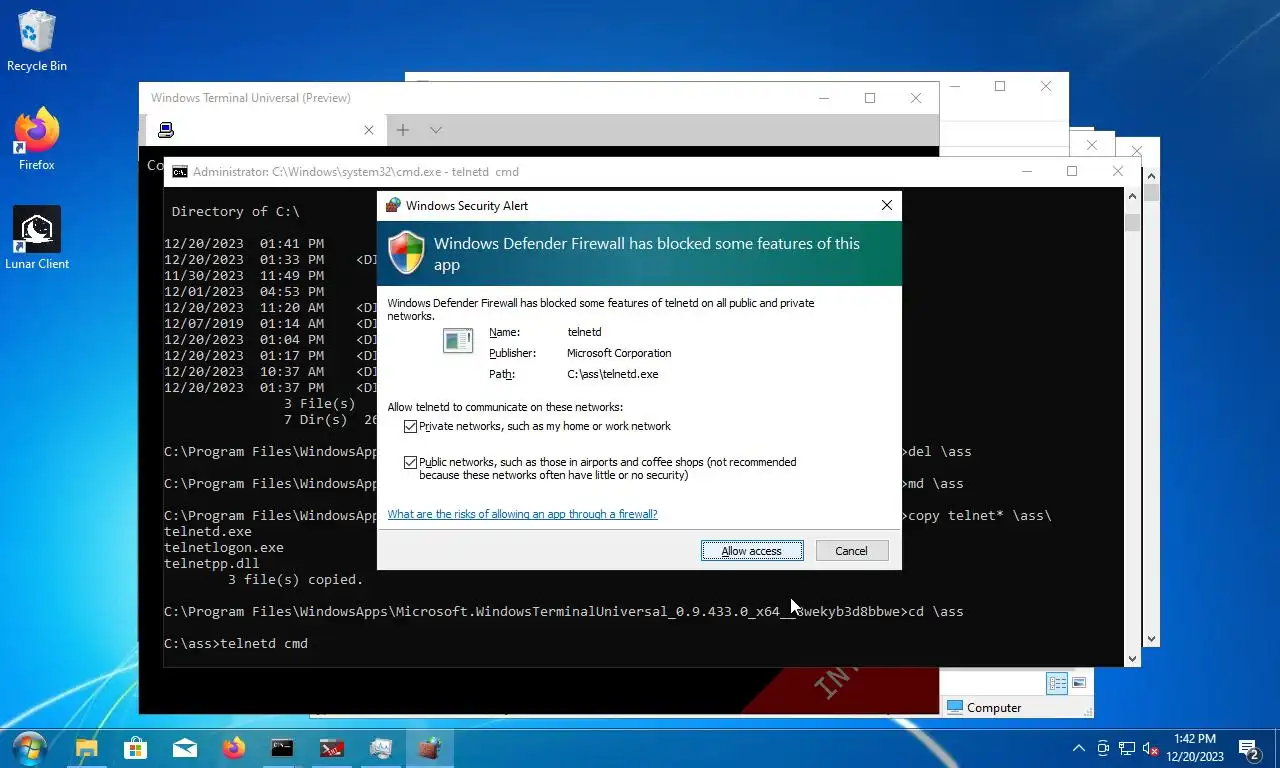Open the taskbar clock and date
The width and height of the screenshot is (1280, 768).
click(x=1196, y=748)
